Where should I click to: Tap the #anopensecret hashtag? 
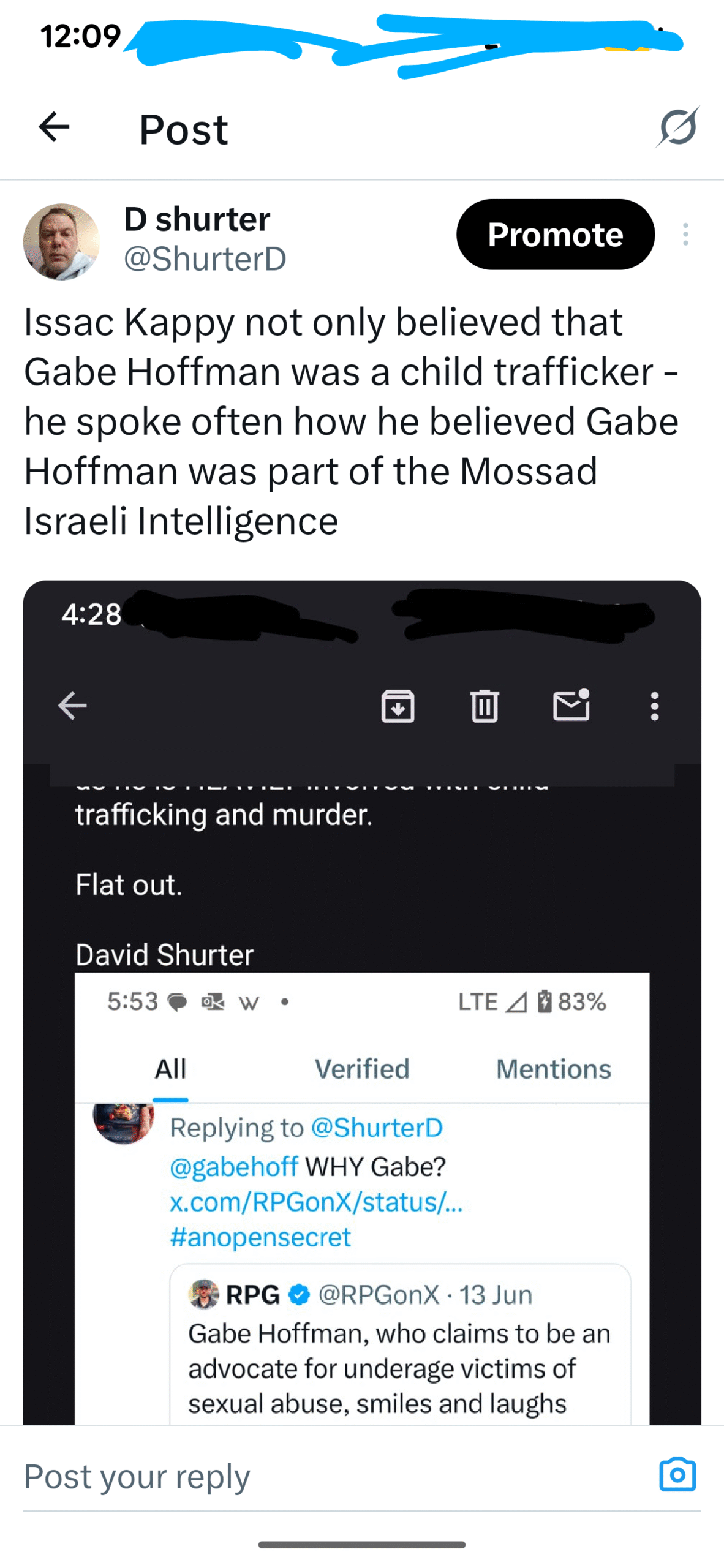click(x=260, y=1237)
